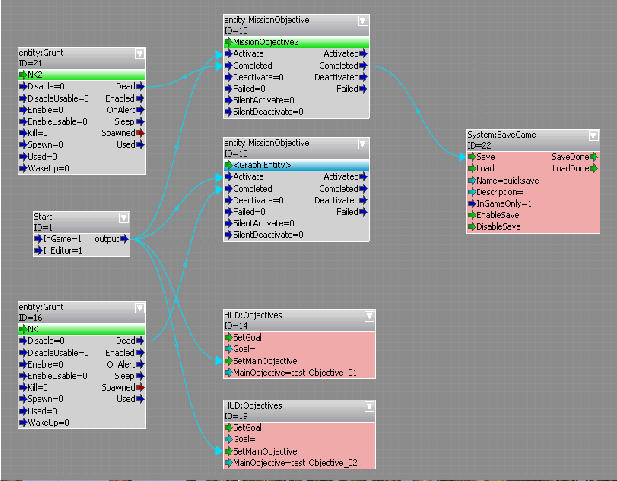Select link from MissionObjective2 Completed to Save
Screen dimensions: 617x481
[x=418, y=111]
